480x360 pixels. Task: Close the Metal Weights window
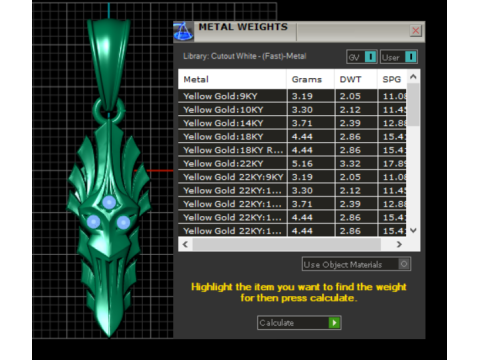(416, 31)
